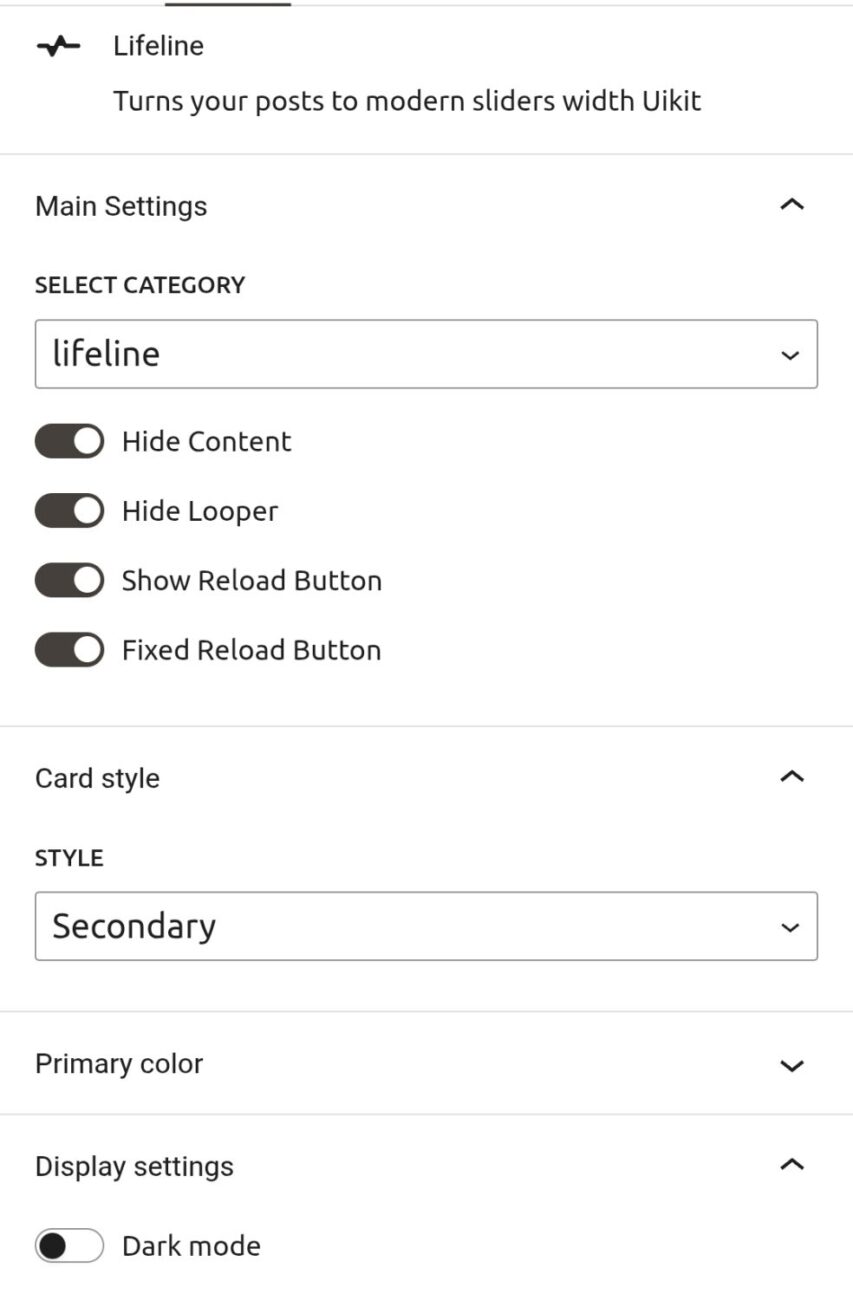Viewport: 853px width, 1300px height.
Task: Open the Select Category dropdown showing lifeline
Action: (x=426, y=354)
